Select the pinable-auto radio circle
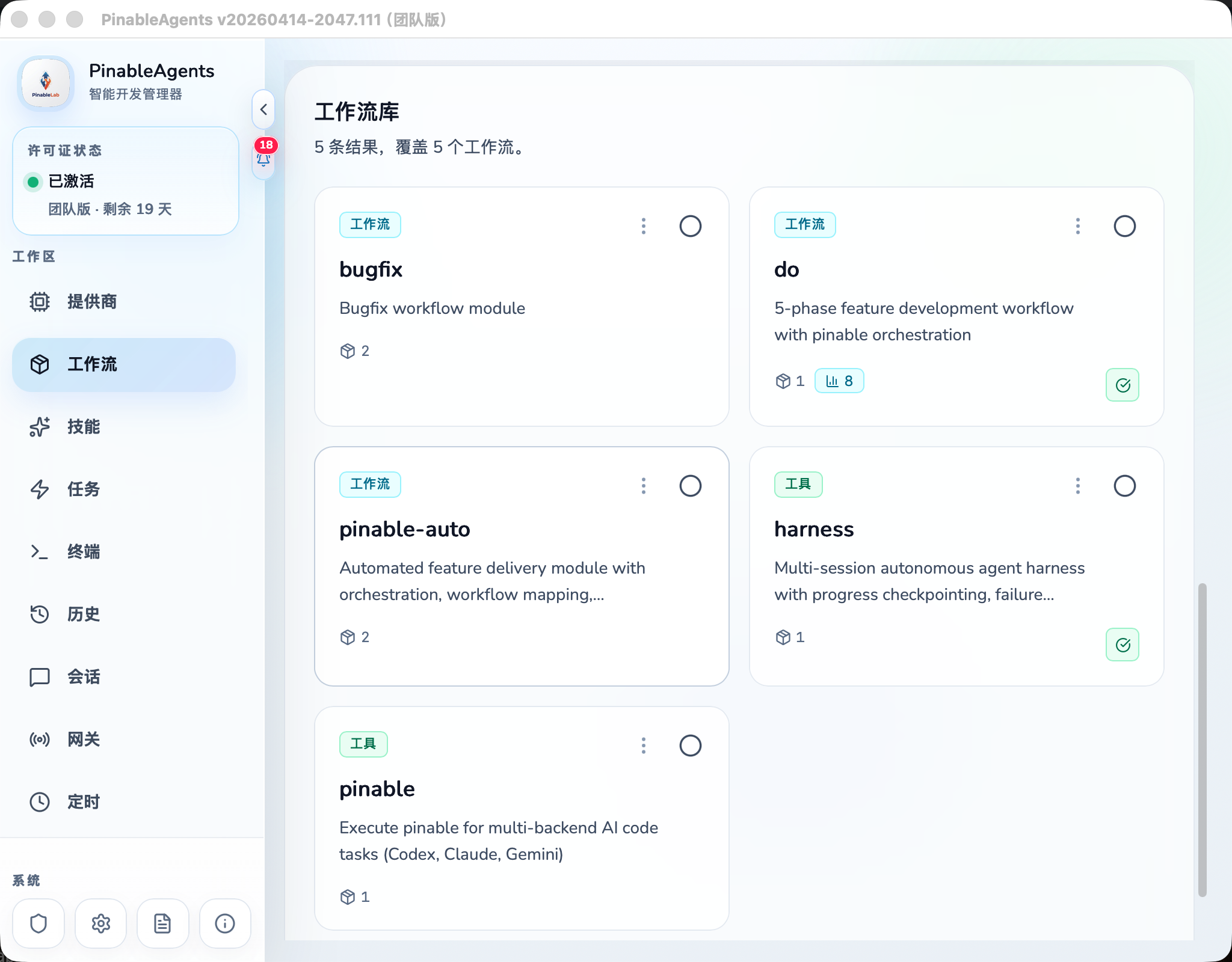This screenshot has height=962, width=1232. pyautogui.click(x=691, y=486)
